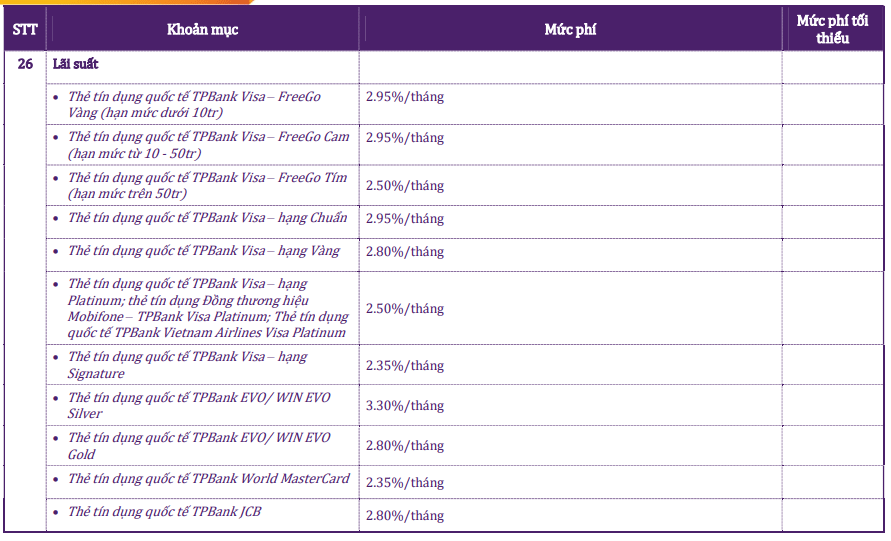Viewport: 891px width, 541px height.
Task: Select the EVO/ WIN EVO Gold entry
Action: (x=198, y=446)
